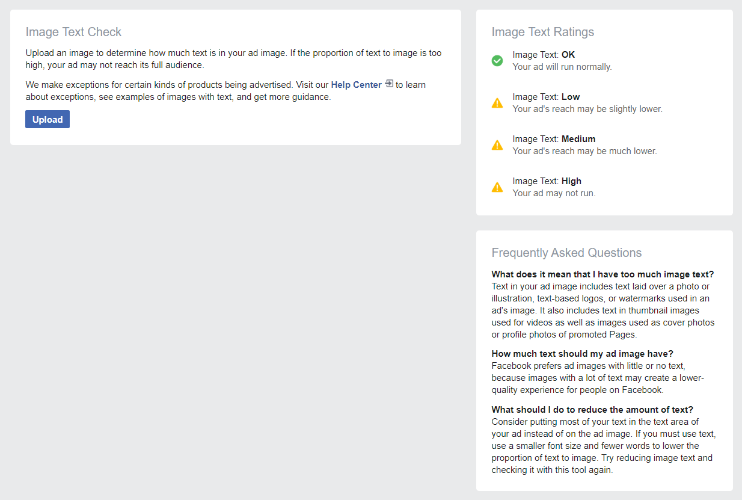Click the warning icon next to Image Text: Low
Viewport: 742px width, 500px height.
tap(497, 103)
